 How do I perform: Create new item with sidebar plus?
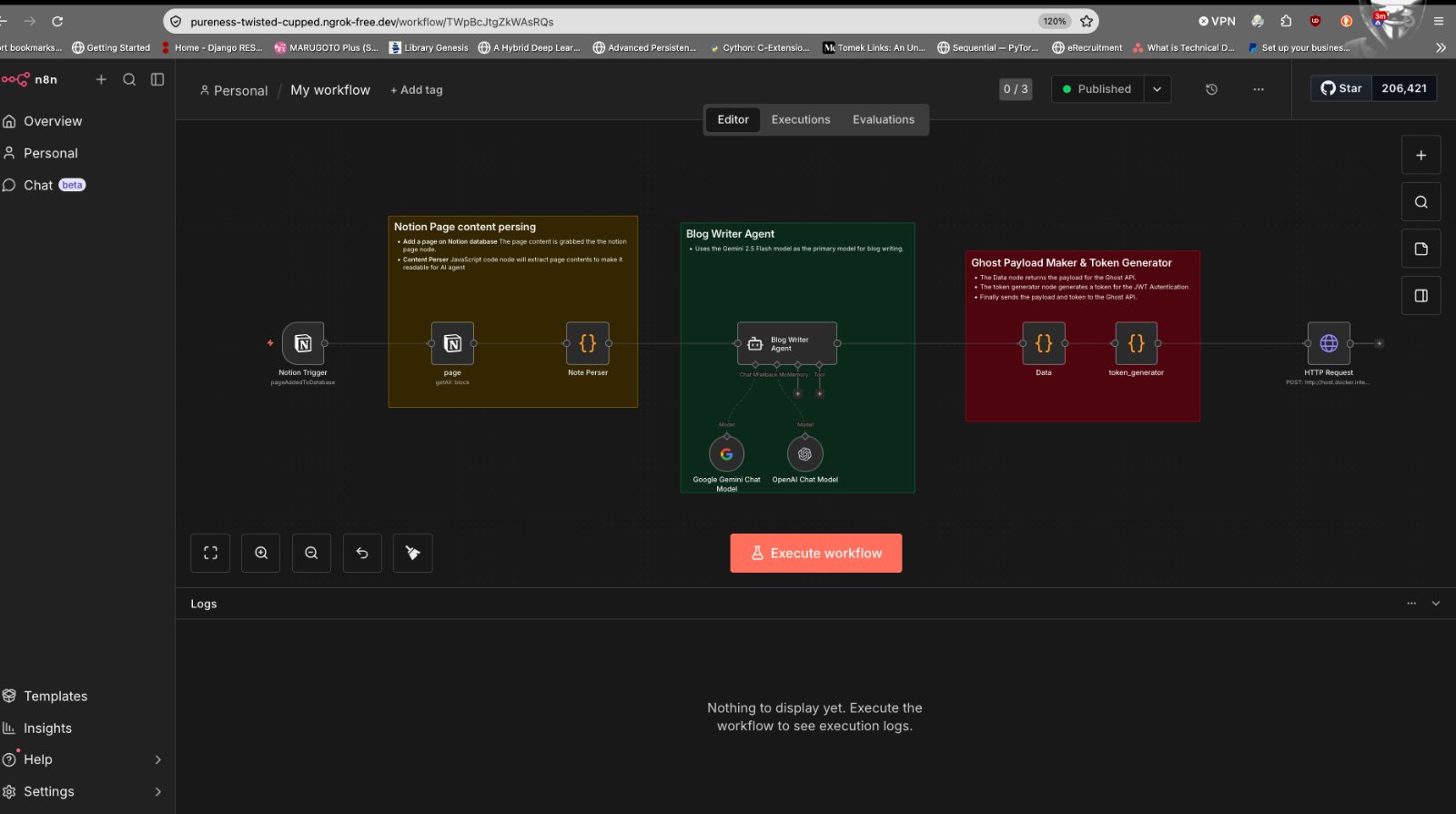[101, 79]
